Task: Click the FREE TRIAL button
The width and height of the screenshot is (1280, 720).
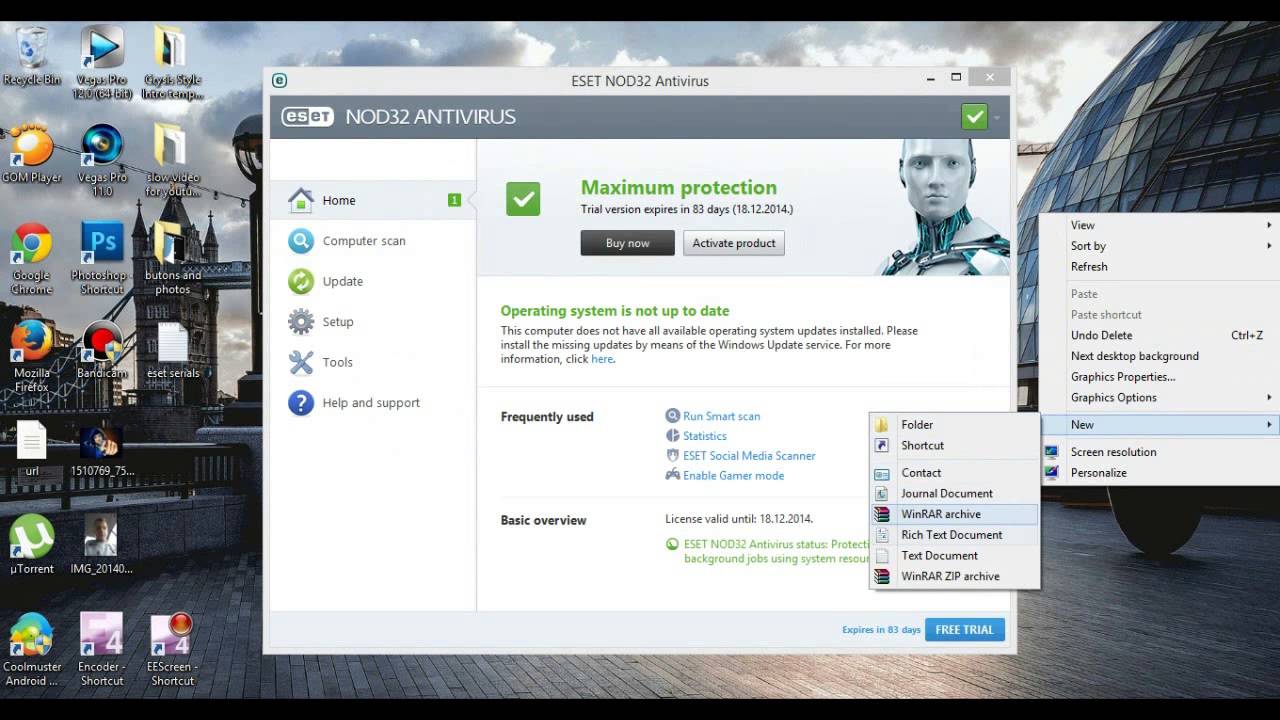Action: (x=964, y=630)
